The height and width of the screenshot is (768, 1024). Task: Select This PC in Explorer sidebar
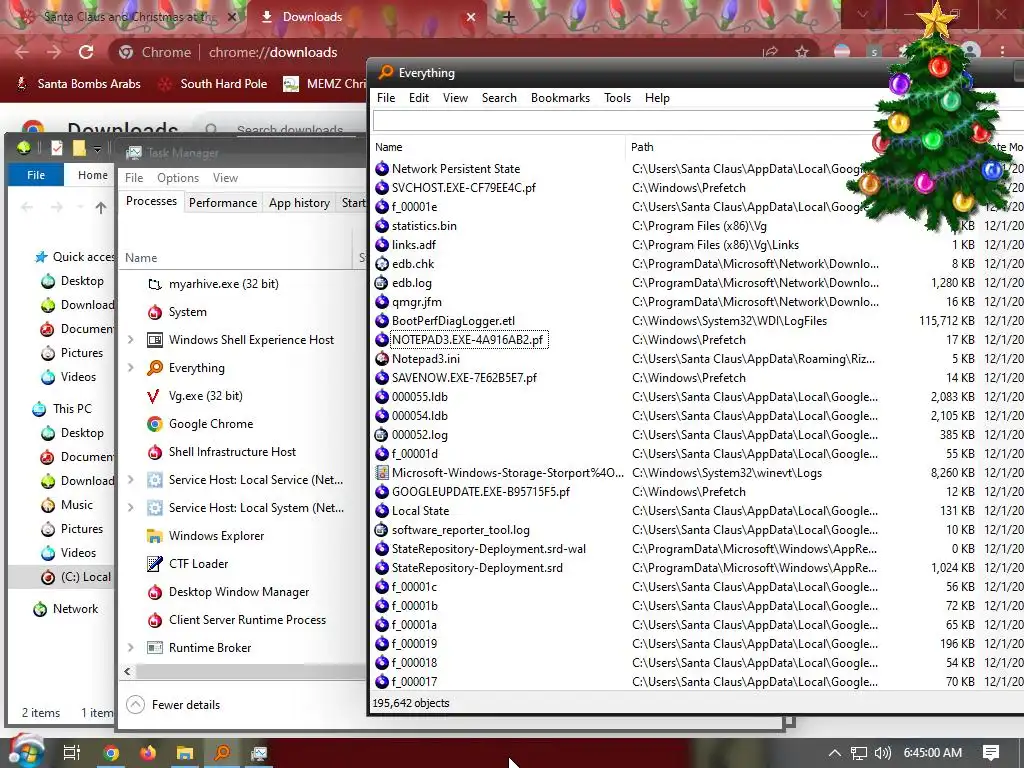point(62,409)
